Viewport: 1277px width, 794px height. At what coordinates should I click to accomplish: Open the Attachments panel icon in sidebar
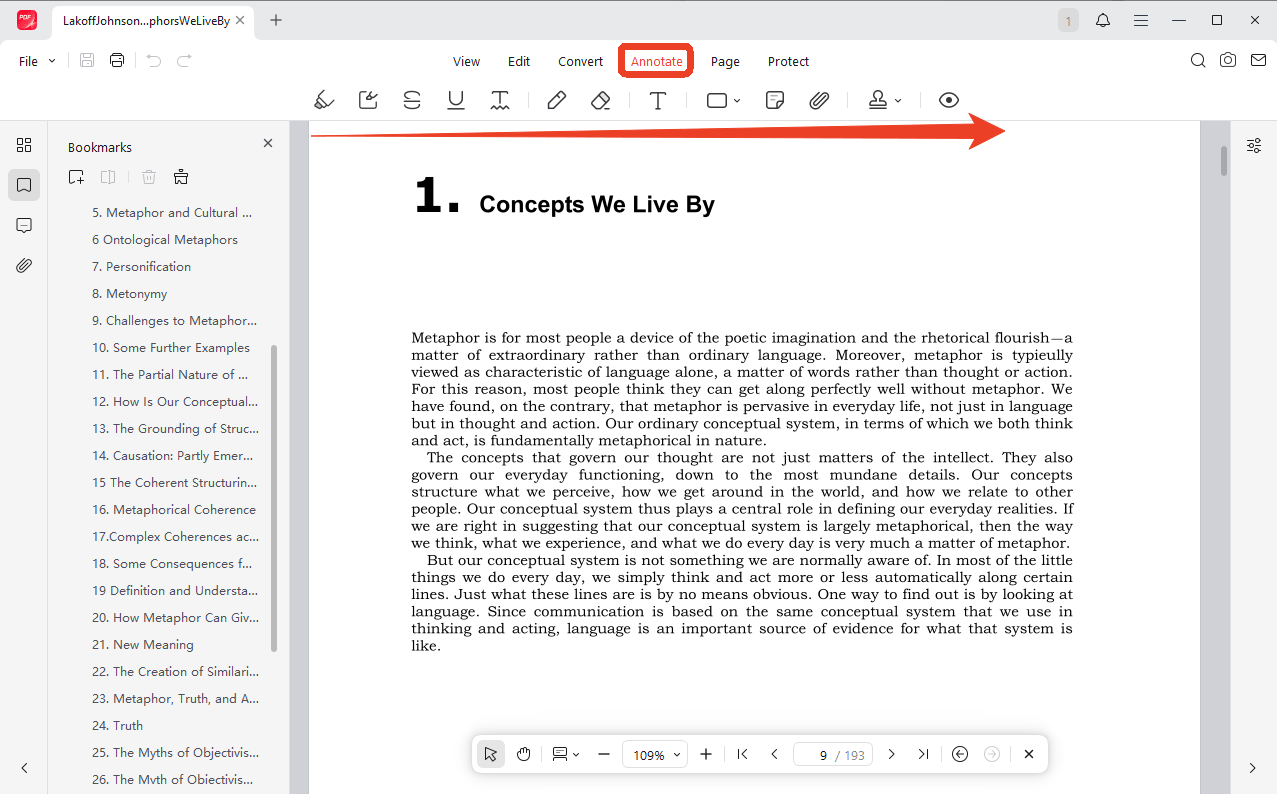[24, 265]
